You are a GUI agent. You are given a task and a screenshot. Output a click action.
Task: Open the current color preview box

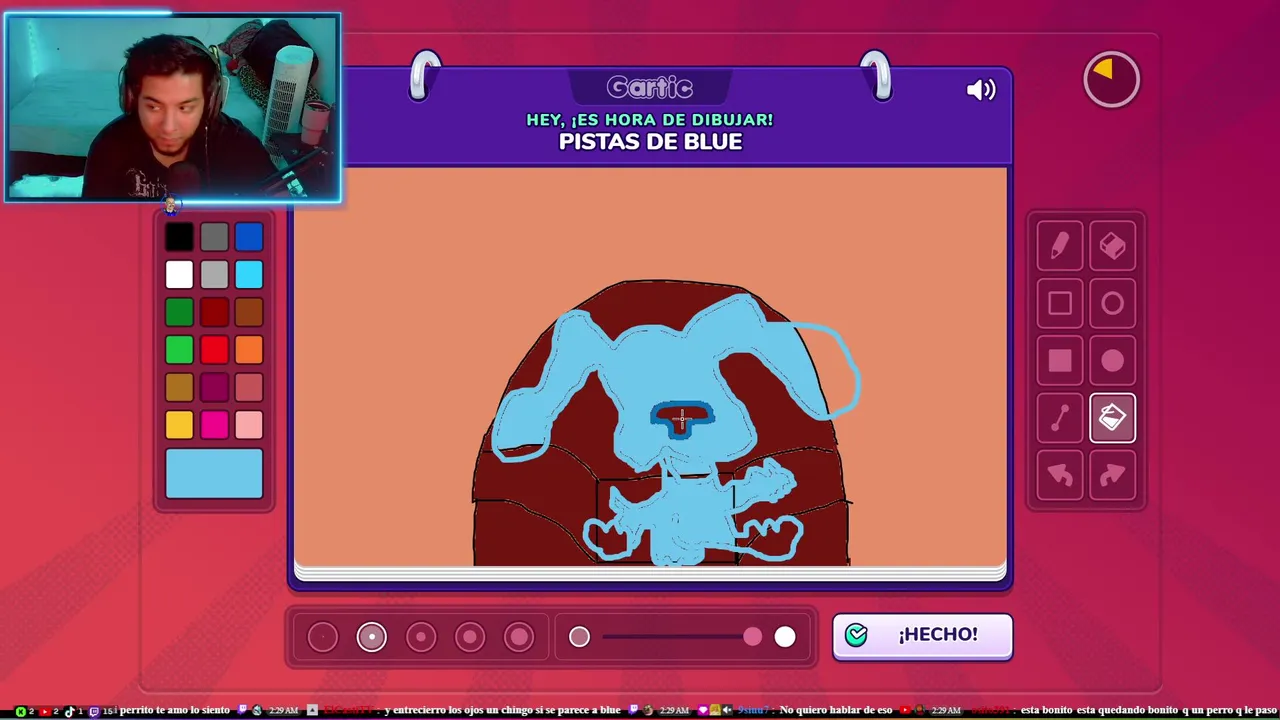[214, 474]
